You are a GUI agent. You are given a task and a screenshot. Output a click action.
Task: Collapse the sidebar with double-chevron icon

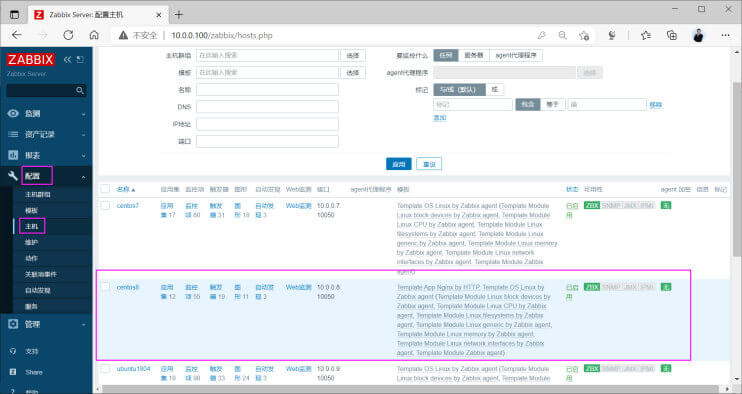point(67,59)
